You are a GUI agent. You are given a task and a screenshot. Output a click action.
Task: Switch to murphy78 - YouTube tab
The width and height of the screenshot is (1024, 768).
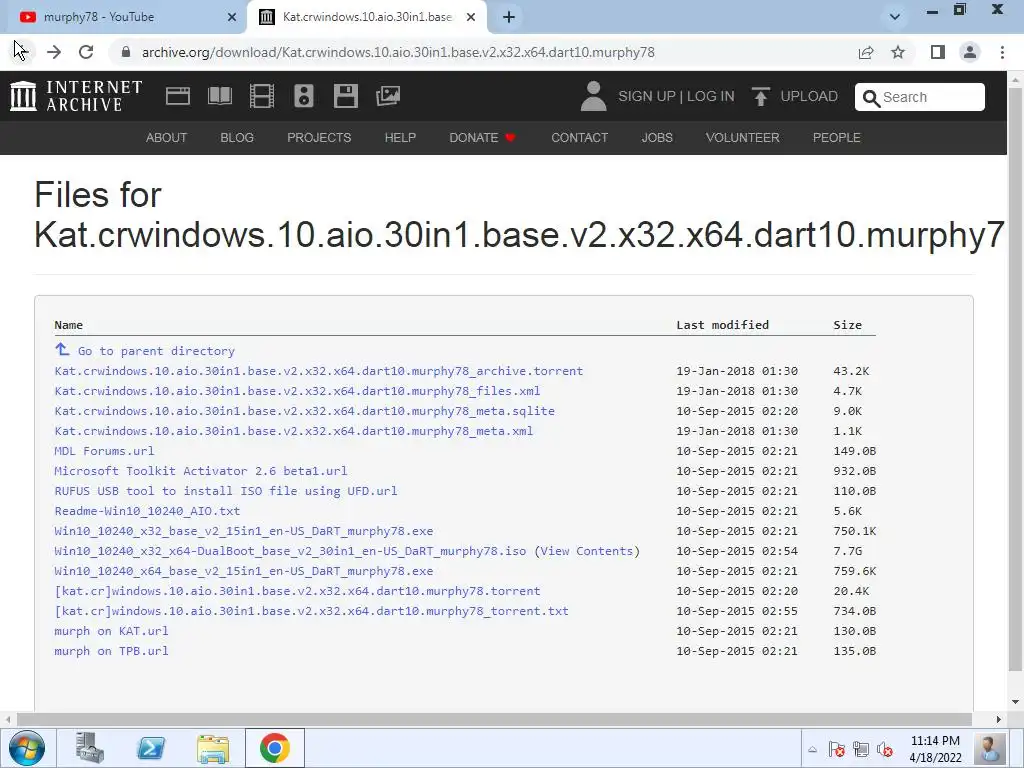(x=124, y=17)
